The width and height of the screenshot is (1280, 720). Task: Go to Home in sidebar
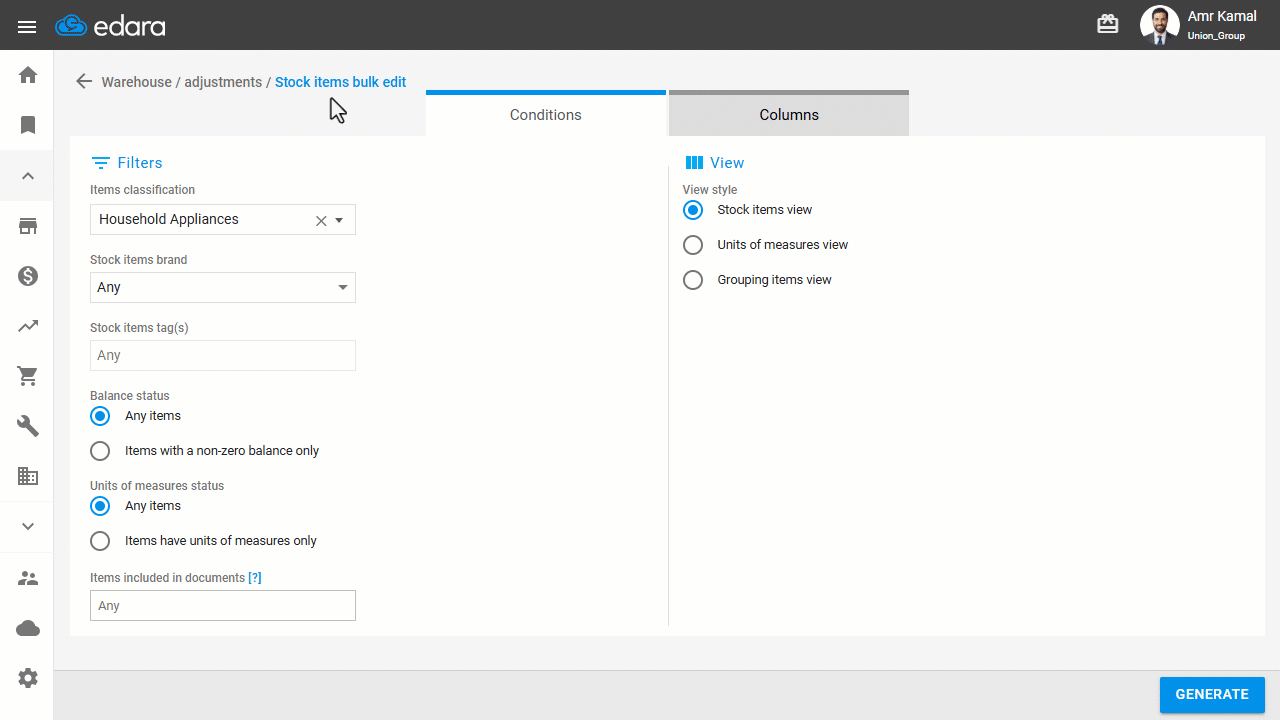click(28, 75)
